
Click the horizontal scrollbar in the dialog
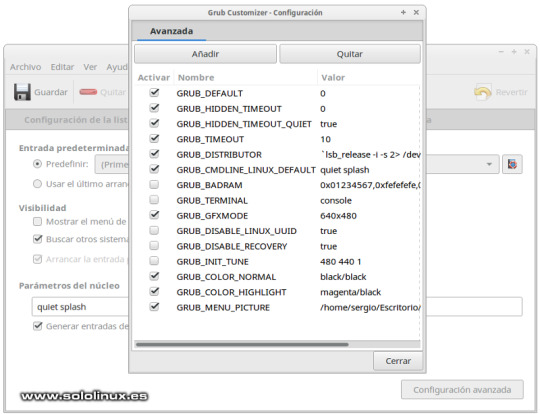coord(242,344)
